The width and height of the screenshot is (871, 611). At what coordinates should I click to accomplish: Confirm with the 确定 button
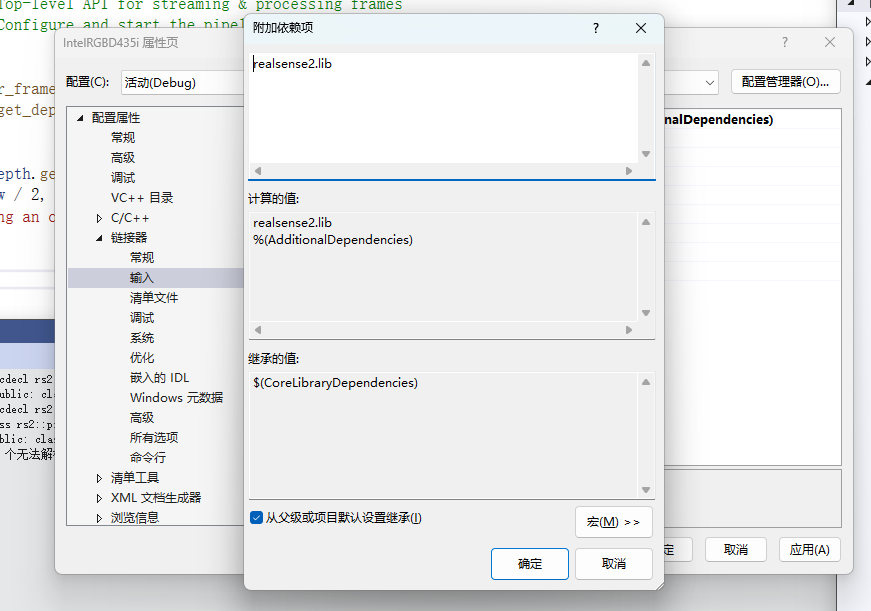tap(530, 564)
